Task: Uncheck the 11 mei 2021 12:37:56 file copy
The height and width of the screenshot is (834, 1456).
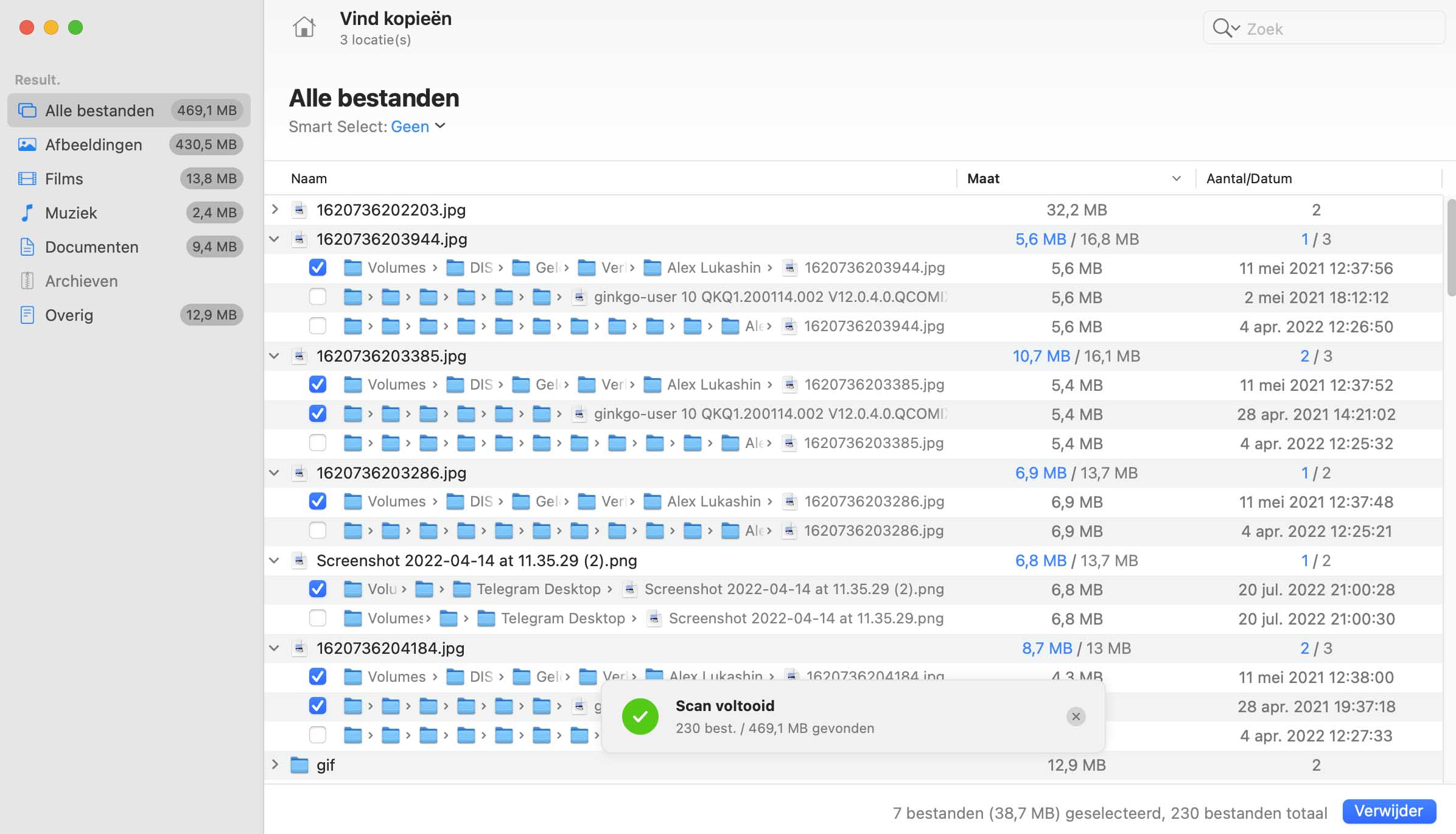Action: pos(318,268)
